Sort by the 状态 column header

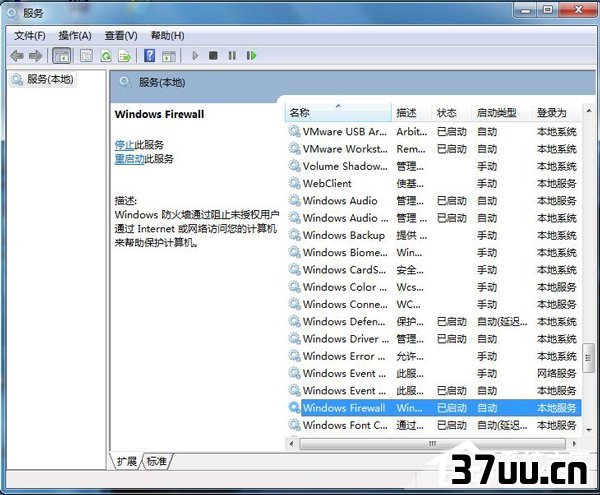click(452, 112)
